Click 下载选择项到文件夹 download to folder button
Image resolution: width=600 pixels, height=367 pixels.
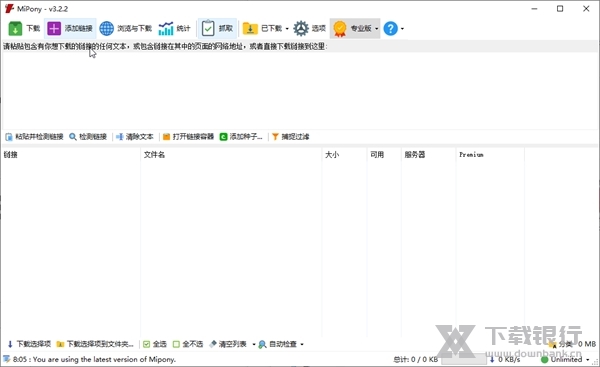(95, 344)
